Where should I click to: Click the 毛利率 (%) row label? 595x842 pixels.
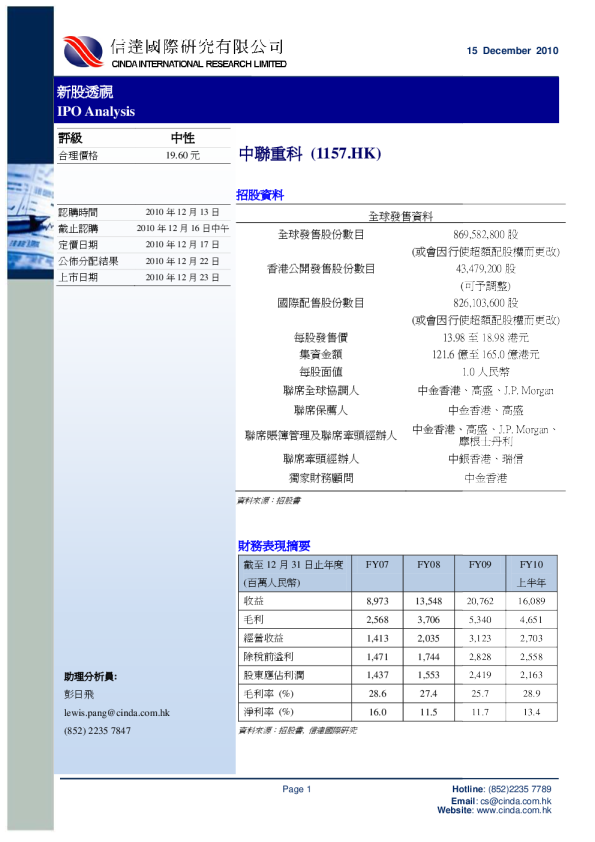pyautogui.click(x=269, y=693)
